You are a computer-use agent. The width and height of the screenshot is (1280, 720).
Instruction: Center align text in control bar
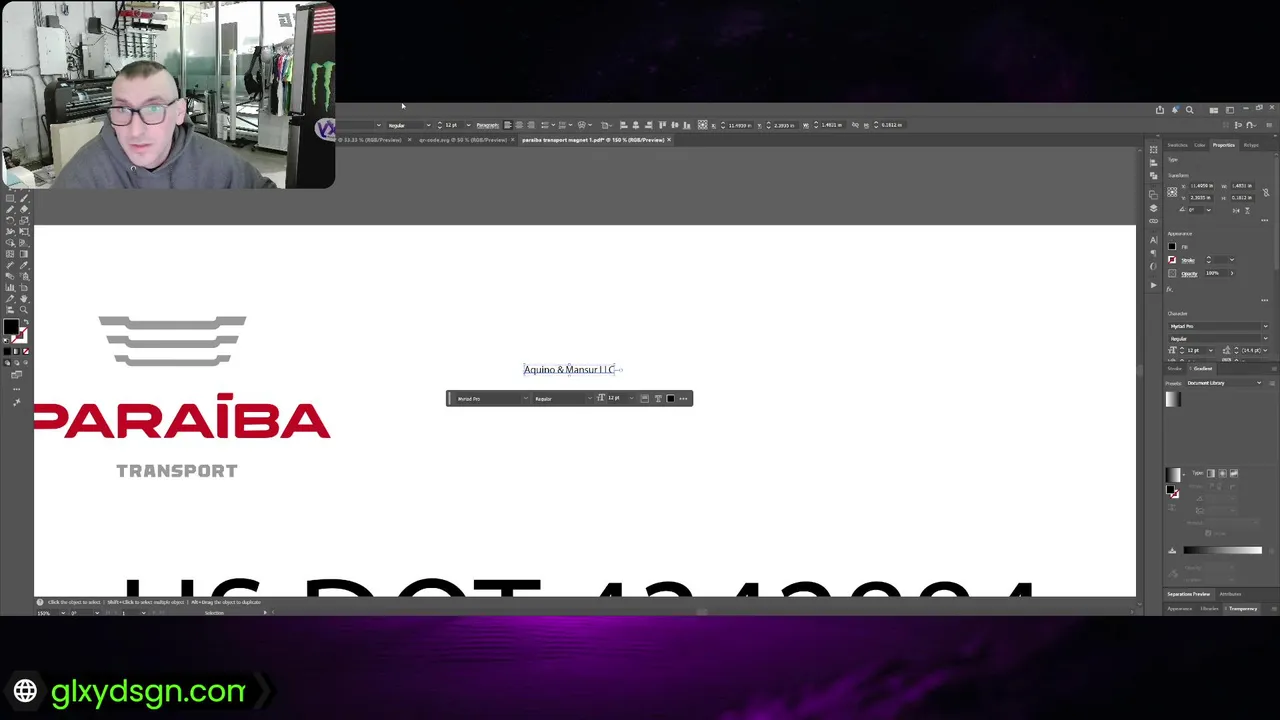pos(519,124)
